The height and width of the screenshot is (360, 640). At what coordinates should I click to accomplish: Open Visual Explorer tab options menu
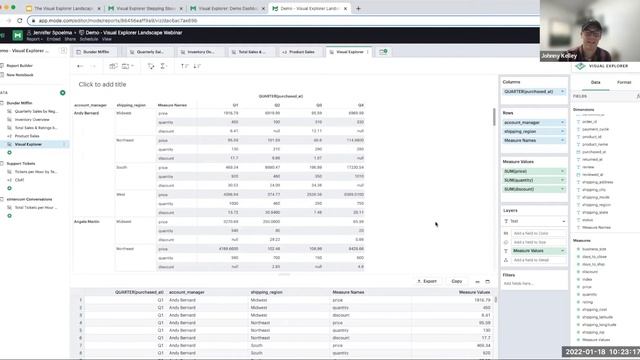point(368,52)
